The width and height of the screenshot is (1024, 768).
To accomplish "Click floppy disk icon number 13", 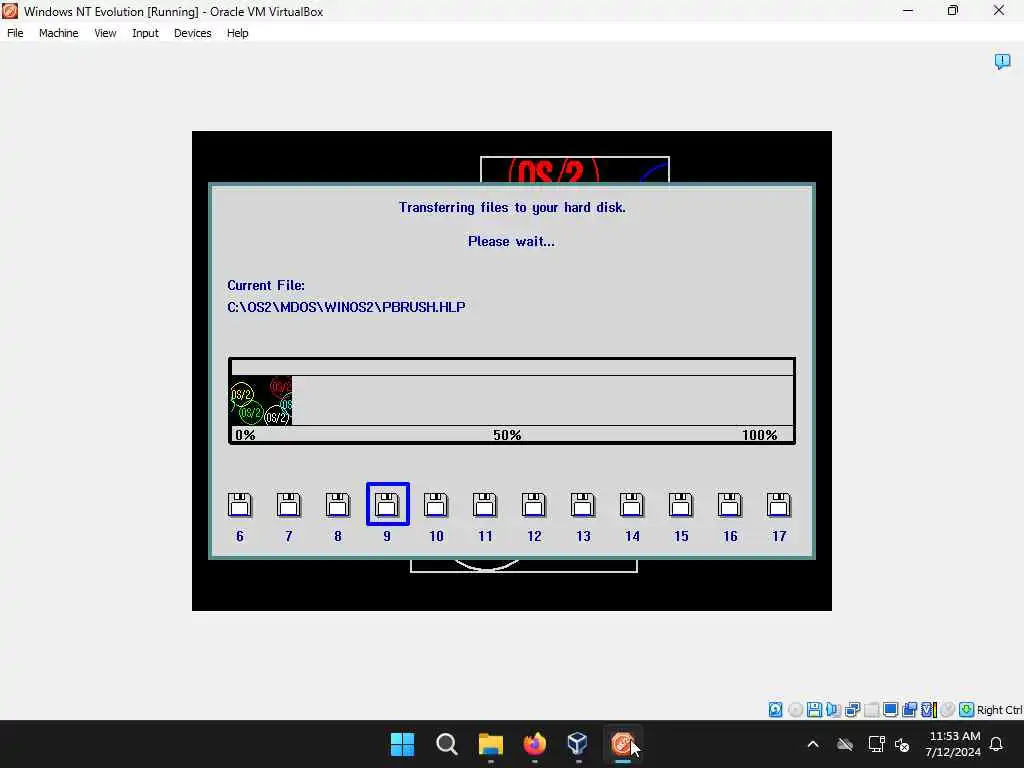I will point(583,505).
